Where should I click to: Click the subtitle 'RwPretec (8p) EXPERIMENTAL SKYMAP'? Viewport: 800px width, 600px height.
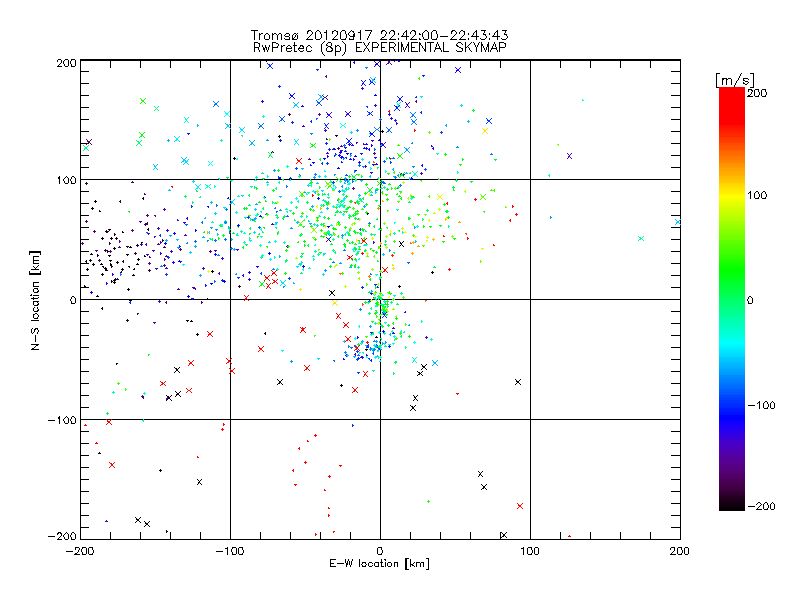click(x=380, y=48)
